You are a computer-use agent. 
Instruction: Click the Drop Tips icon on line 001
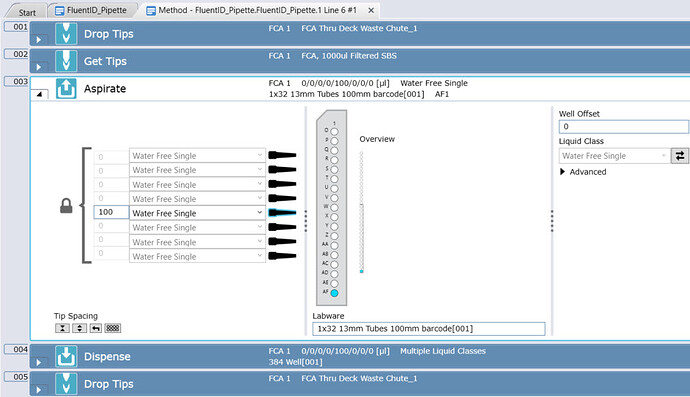pyautogui.click(x=66, y=33)
